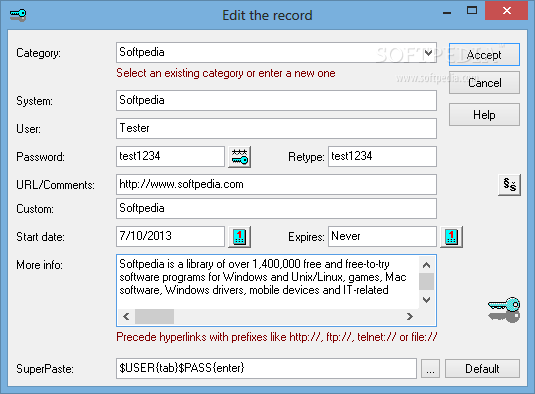Viewport: 535px width, 394px height.
Task: Open the Start date calendar picker
Action: click(x=240, y=237)
